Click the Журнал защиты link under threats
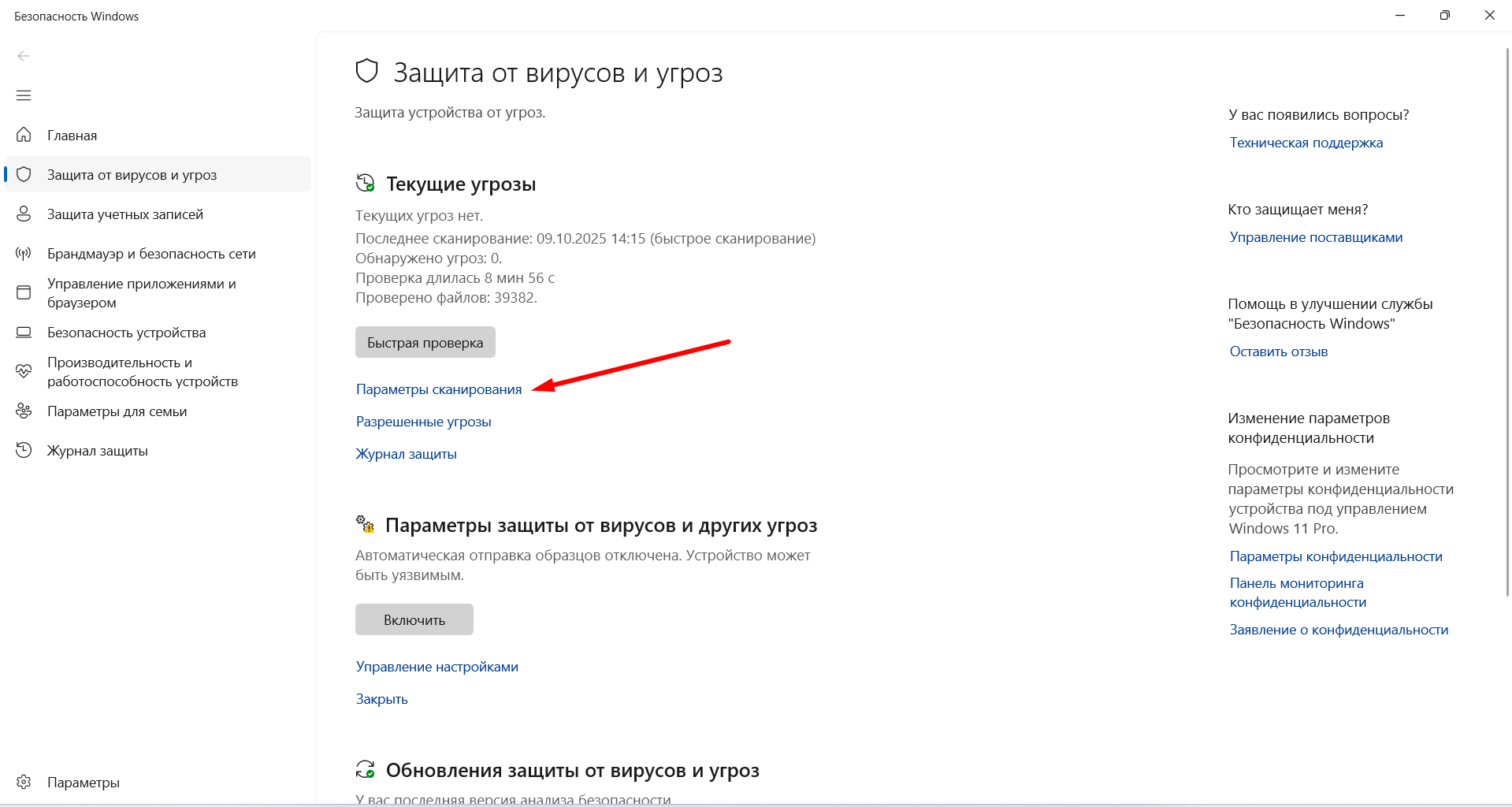1512x807 pixels. 407,454
